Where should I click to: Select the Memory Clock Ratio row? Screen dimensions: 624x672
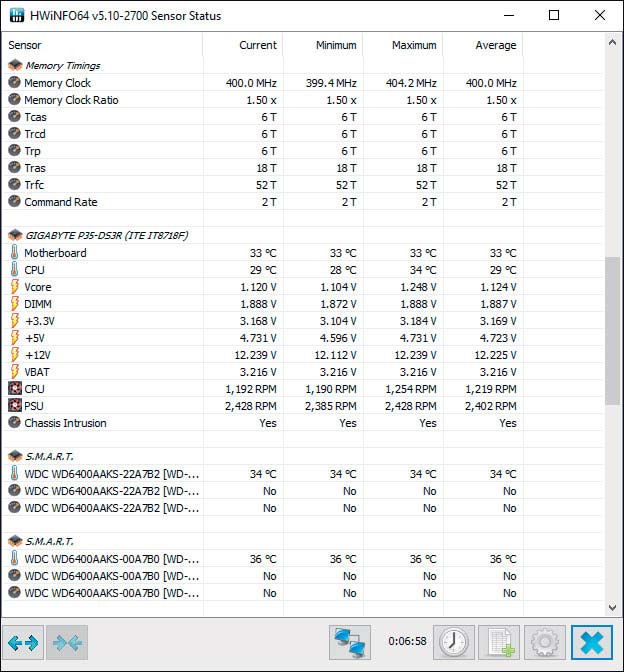[303, 100]
